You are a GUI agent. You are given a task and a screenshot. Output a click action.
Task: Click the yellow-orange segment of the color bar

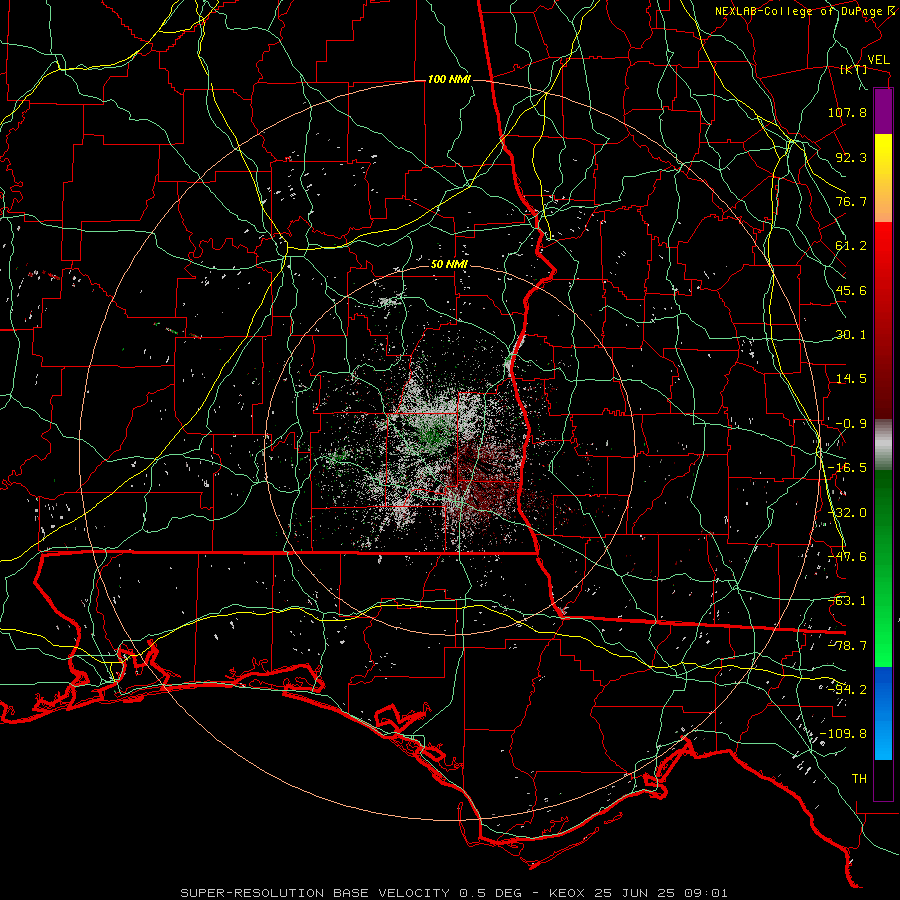883,178
